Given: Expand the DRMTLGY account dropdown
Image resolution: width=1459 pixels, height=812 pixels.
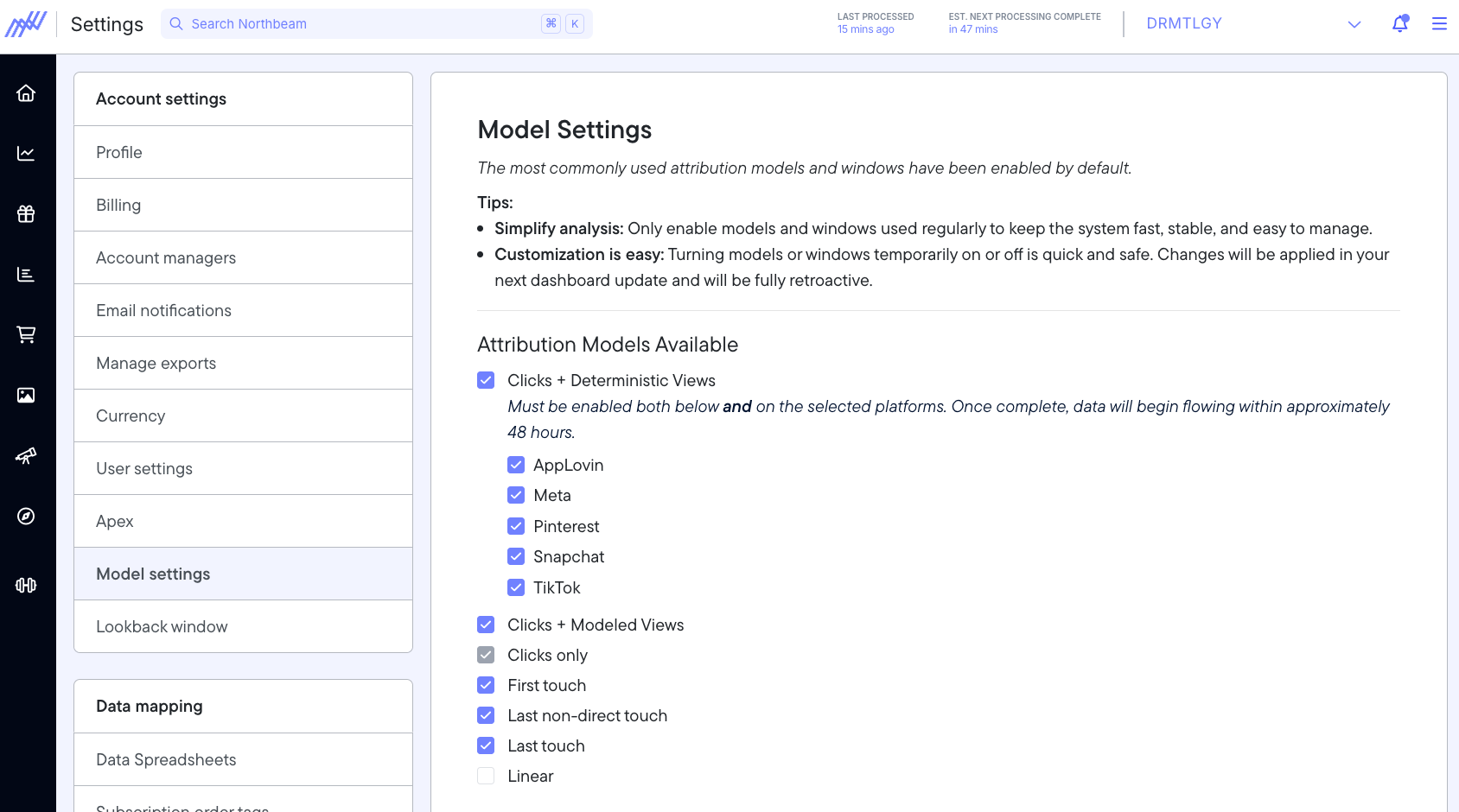Looking at the screenshot, I should [1253, 24].
